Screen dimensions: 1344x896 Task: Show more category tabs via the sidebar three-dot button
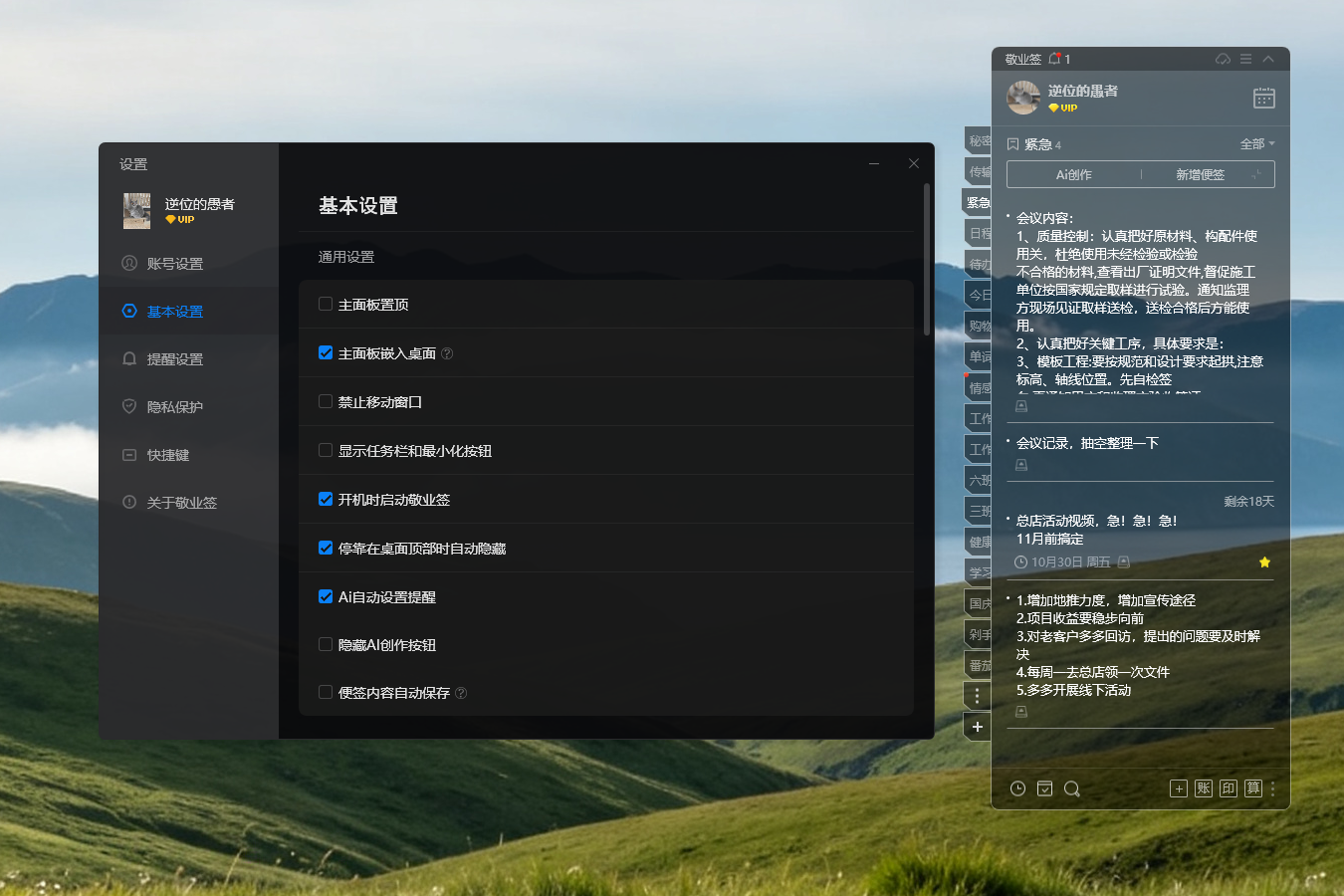click(x=978, y=696)
